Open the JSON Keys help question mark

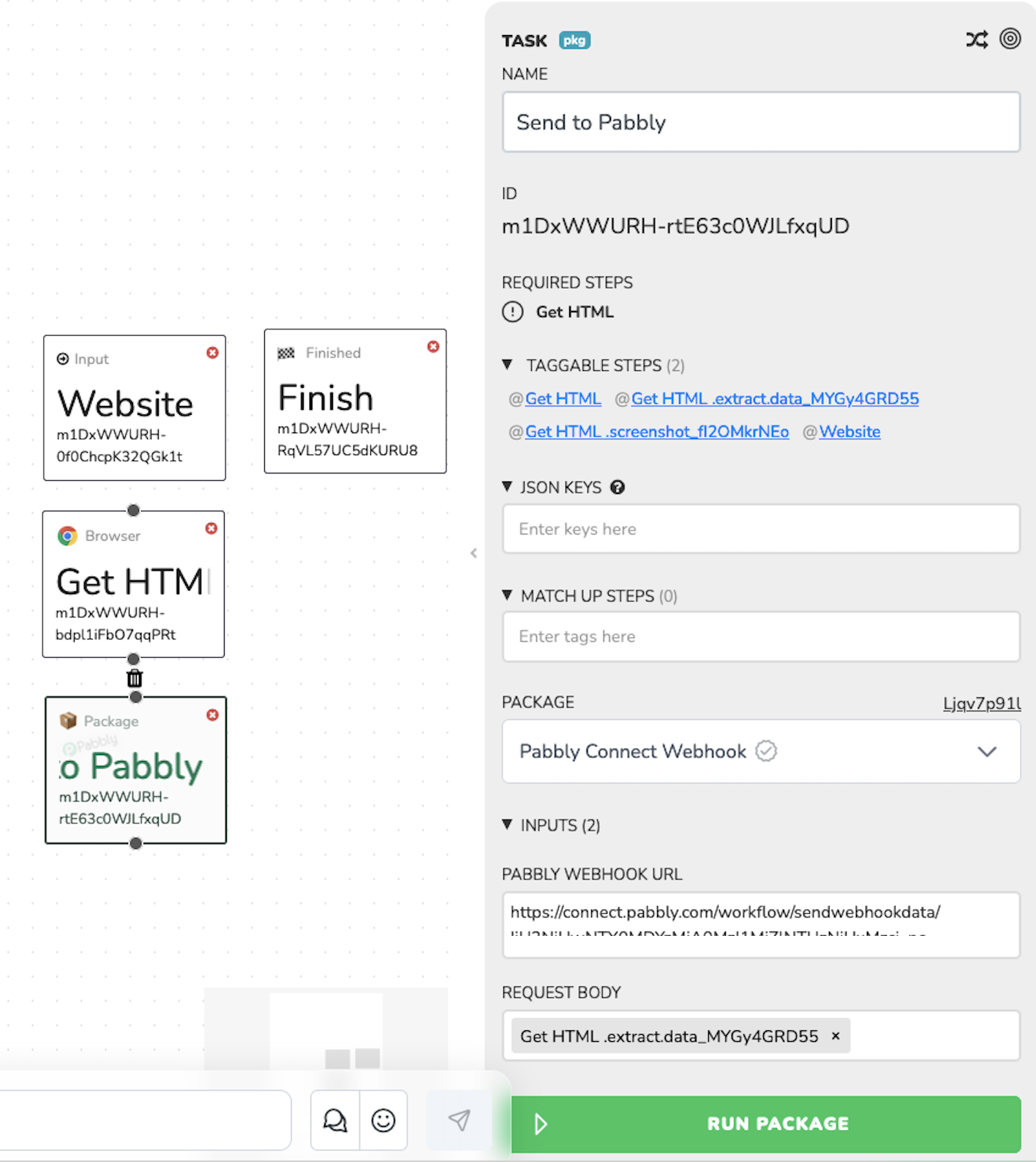coord(618,487)
